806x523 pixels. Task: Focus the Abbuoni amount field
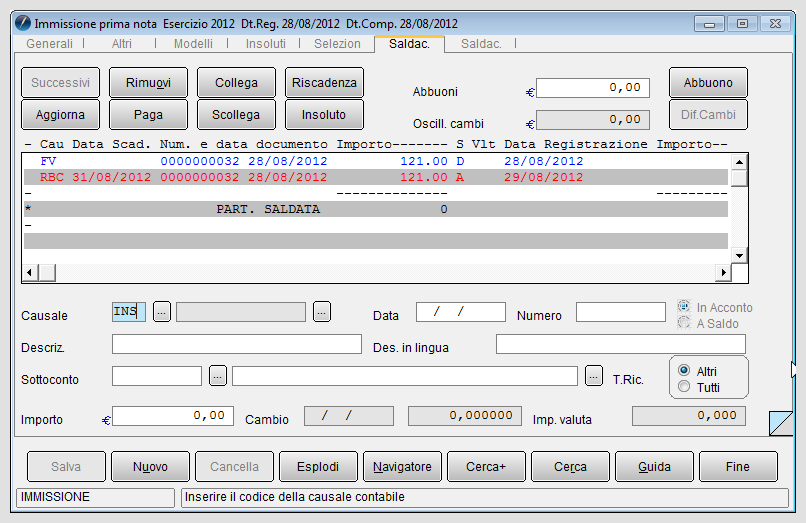pyautogui.click(x=593, y=87)
